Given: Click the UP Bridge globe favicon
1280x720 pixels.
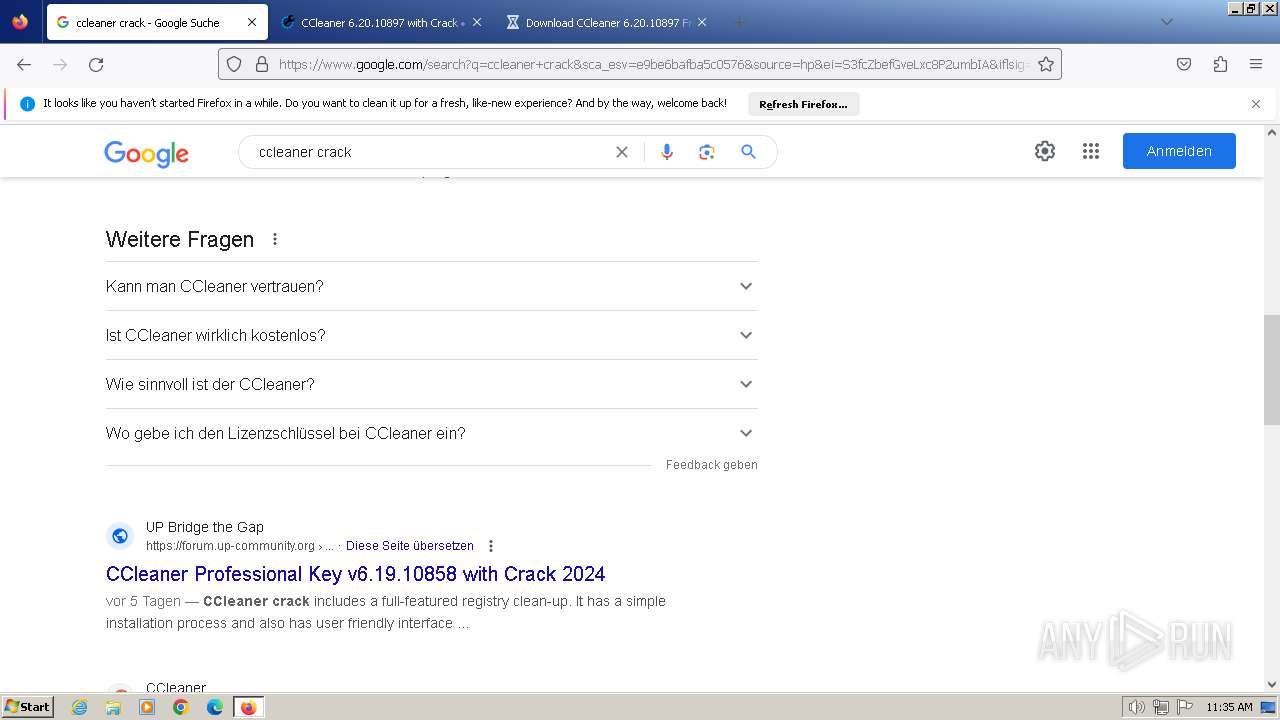Looking at the screenshot, I should tap(120, 536).
